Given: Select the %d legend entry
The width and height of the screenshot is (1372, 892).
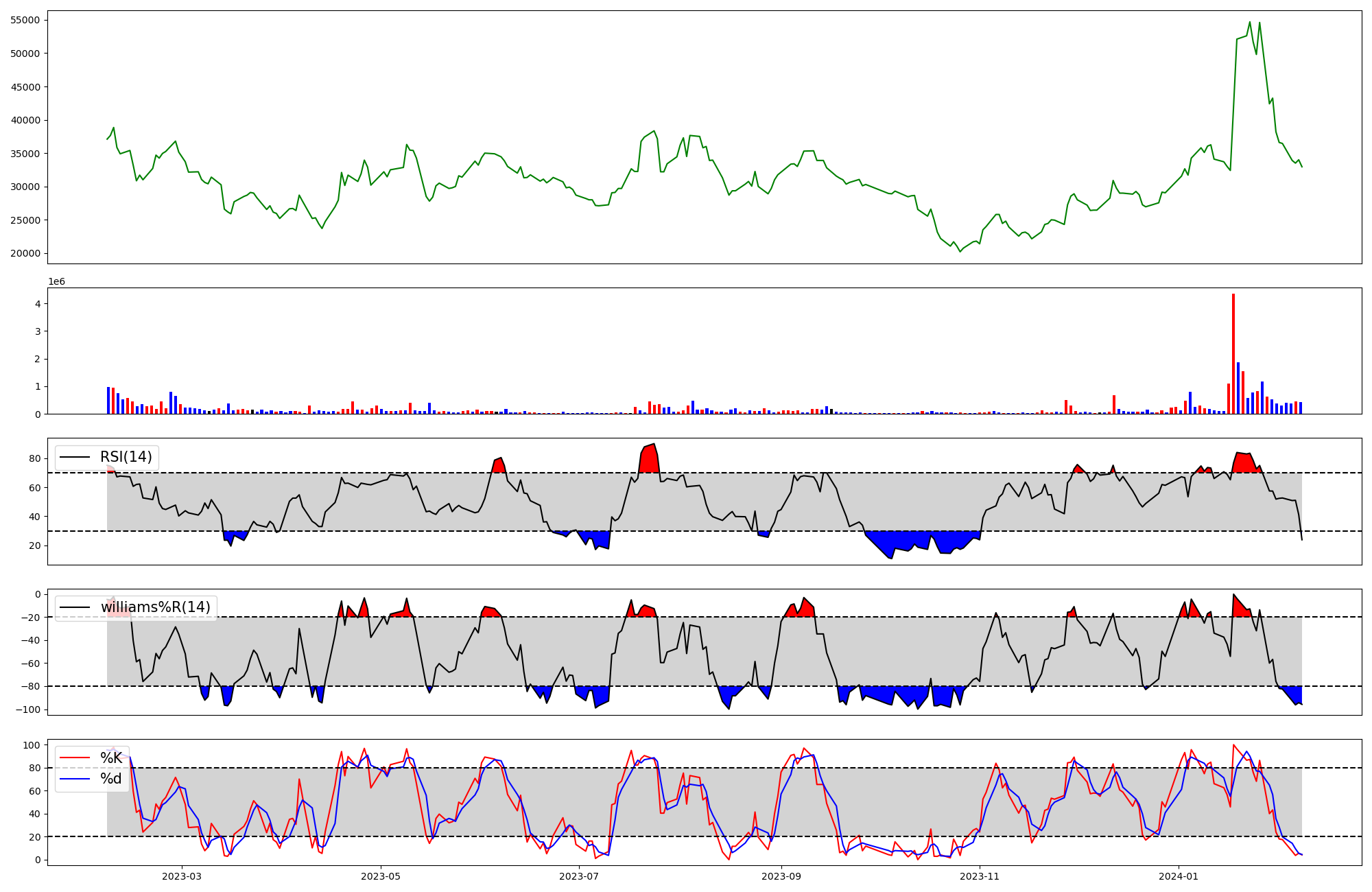Looking at the screenshot, I should point(91,779).
